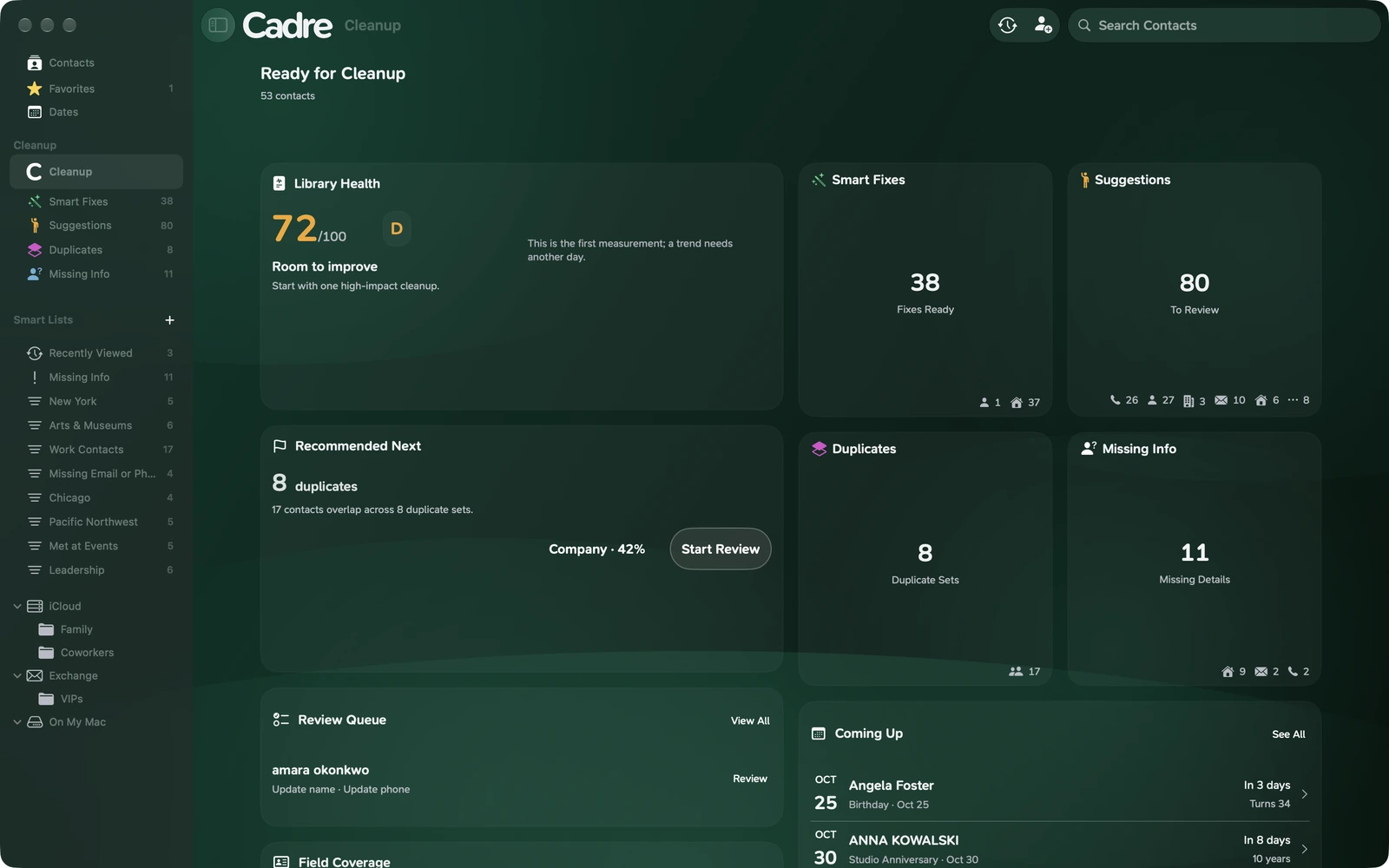This screenshot has width=1389, height=868.
Task: Click the envelope icon with count 10
Action: point(1221,400)
